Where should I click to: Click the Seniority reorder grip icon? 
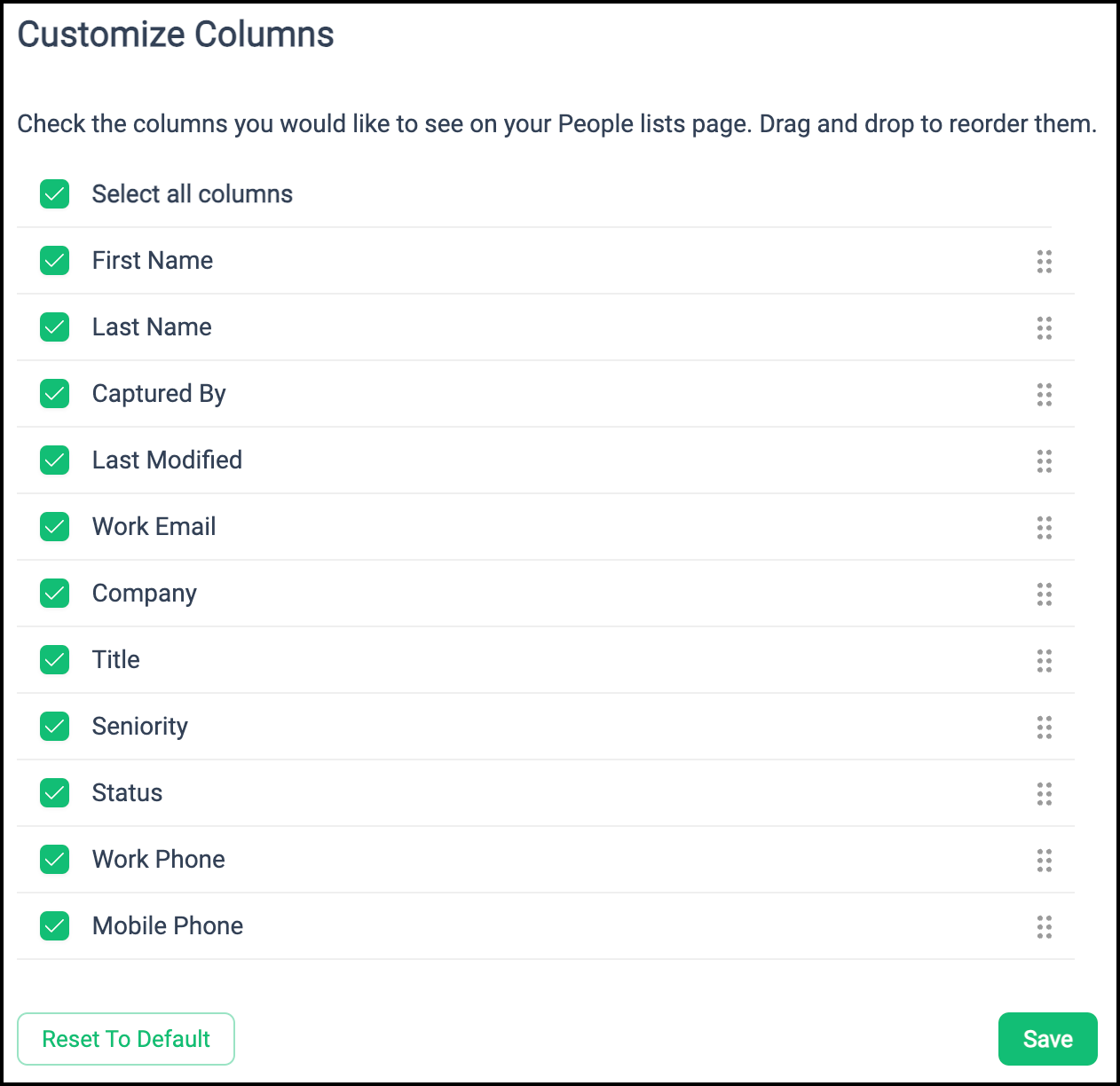pyautogui.click(x=1045, y=728)
